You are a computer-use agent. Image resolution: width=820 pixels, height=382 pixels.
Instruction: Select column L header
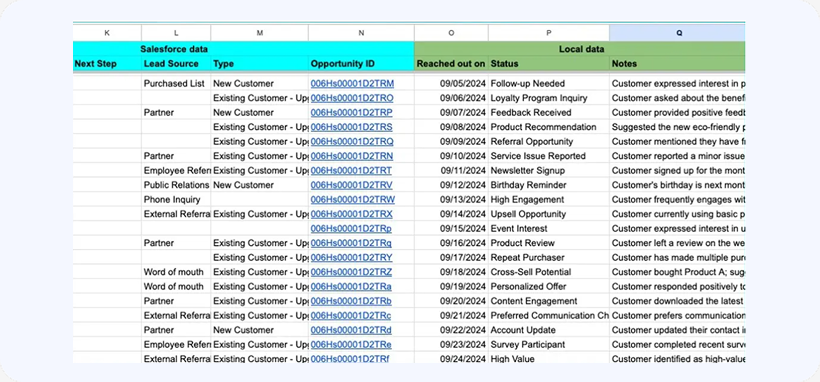pyautogui.click(x=176, y=33)
